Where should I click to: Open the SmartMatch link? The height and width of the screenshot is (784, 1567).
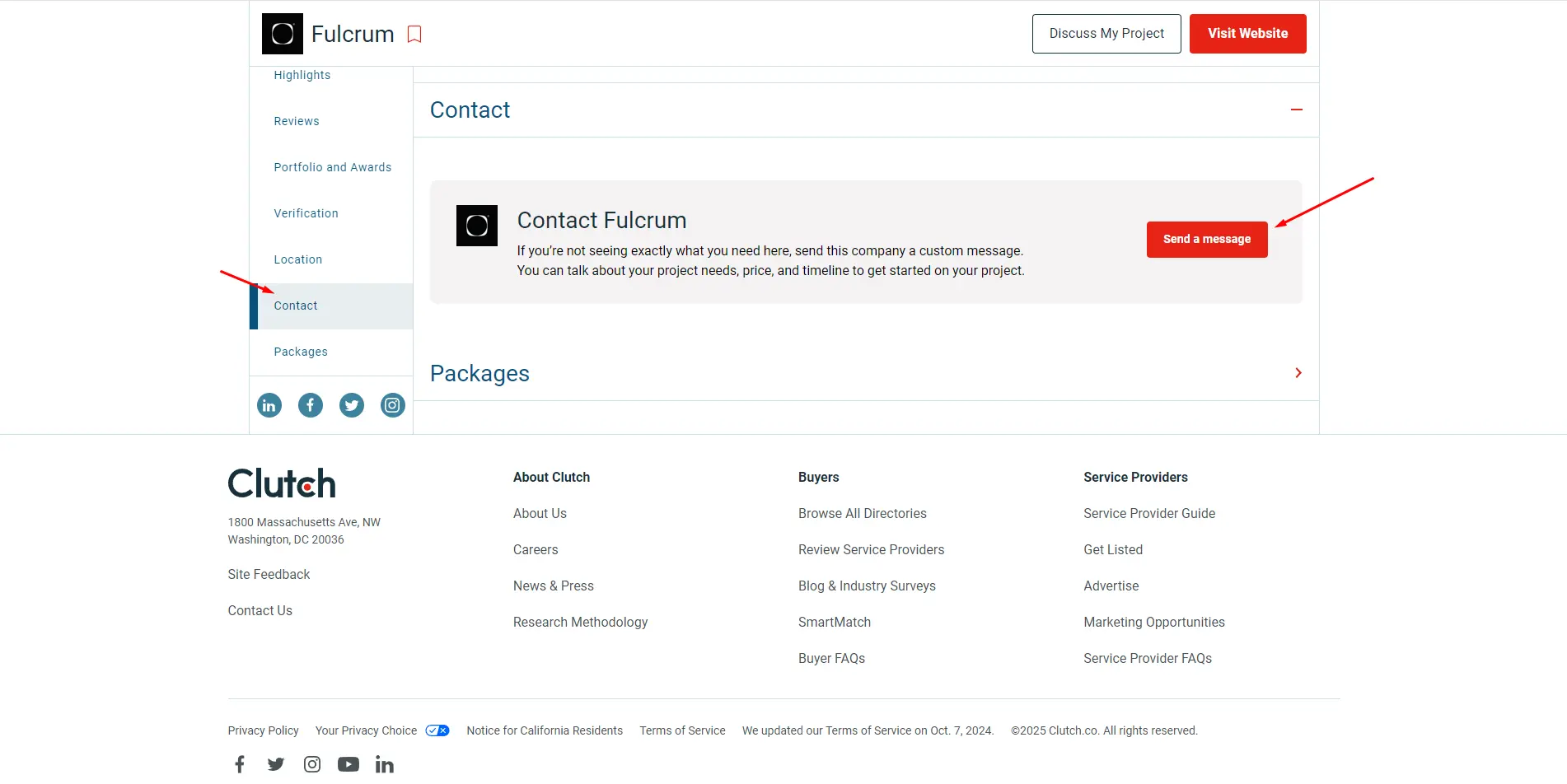point(835,622)
